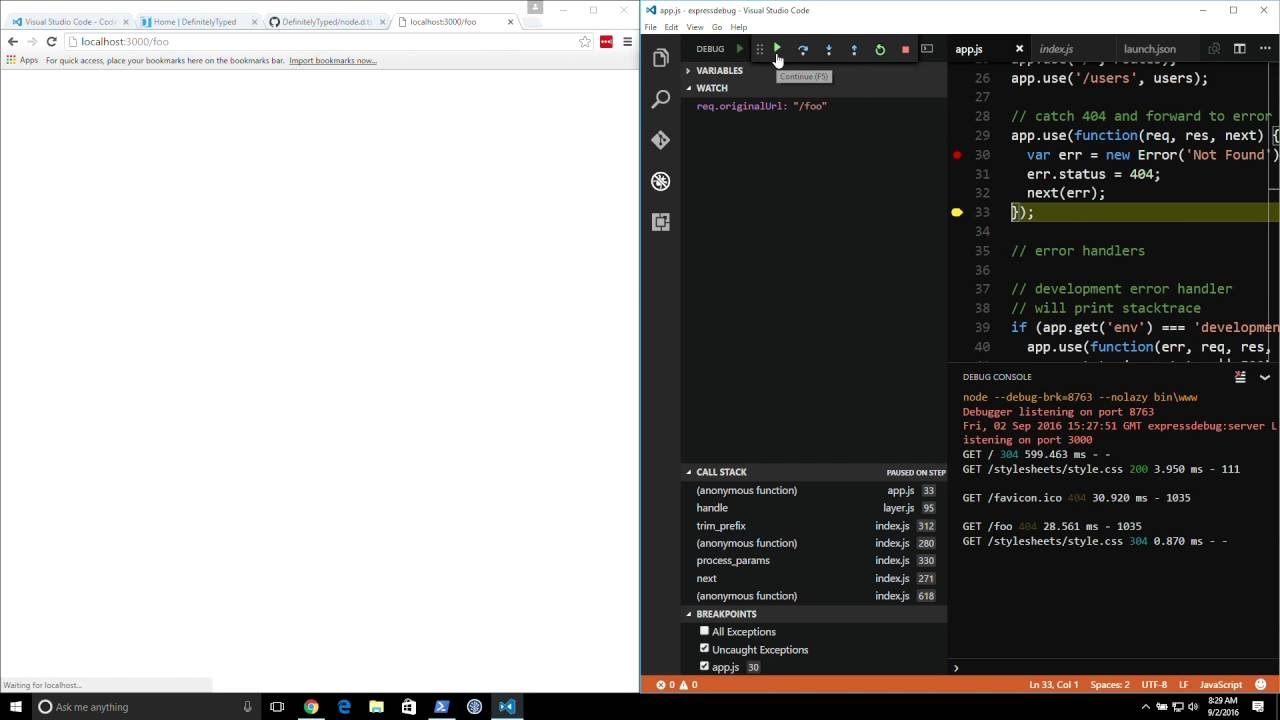
Task: Select process_params index.js 330 stack frame
Action: click(815, 561)
